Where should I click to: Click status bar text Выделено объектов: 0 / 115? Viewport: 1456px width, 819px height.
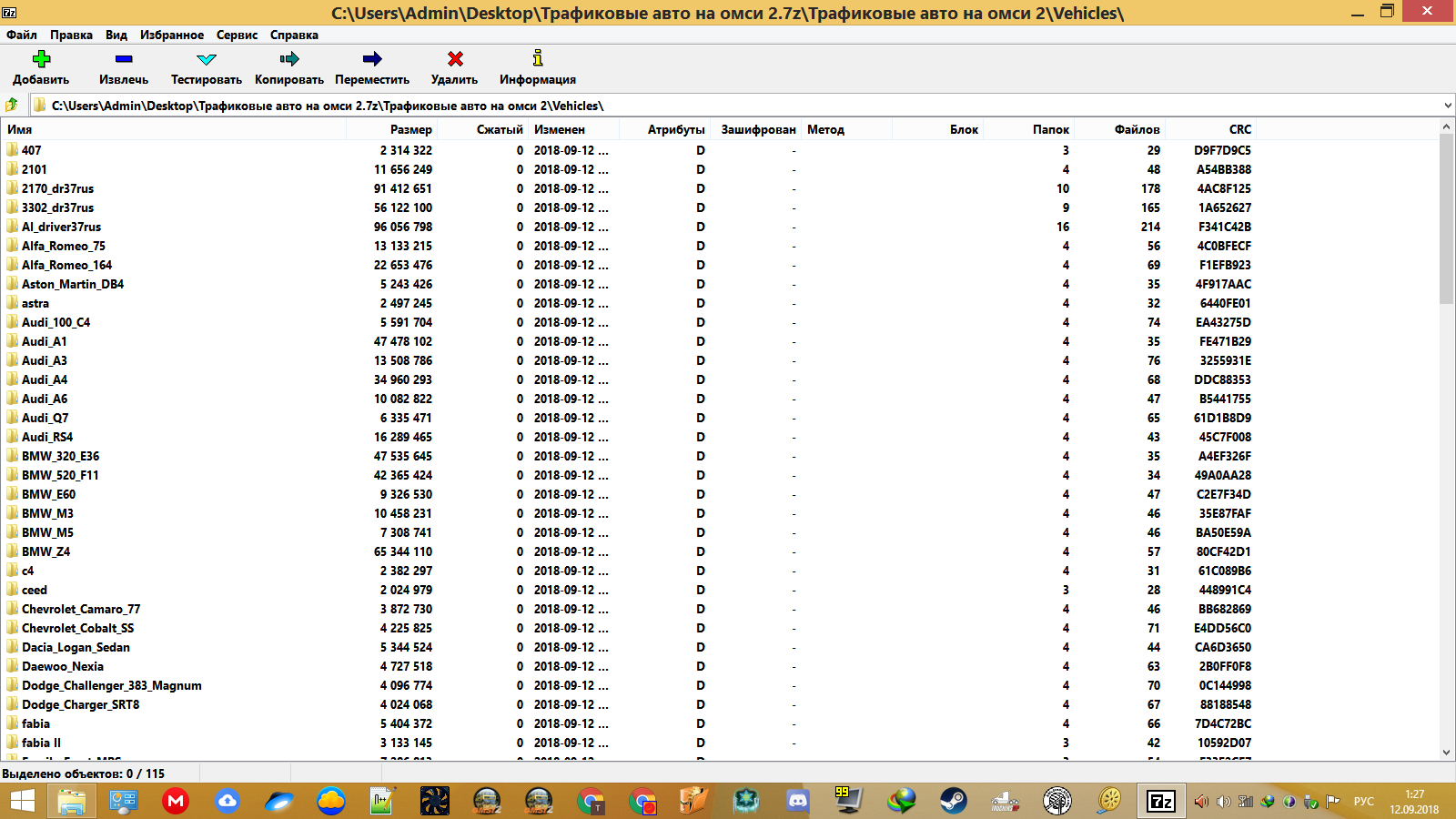pos(83,773)
